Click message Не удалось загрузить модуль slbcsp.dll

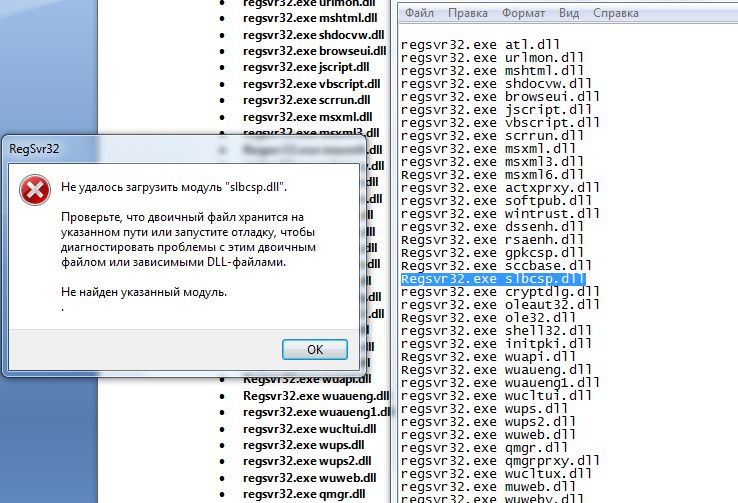point(174,187)
